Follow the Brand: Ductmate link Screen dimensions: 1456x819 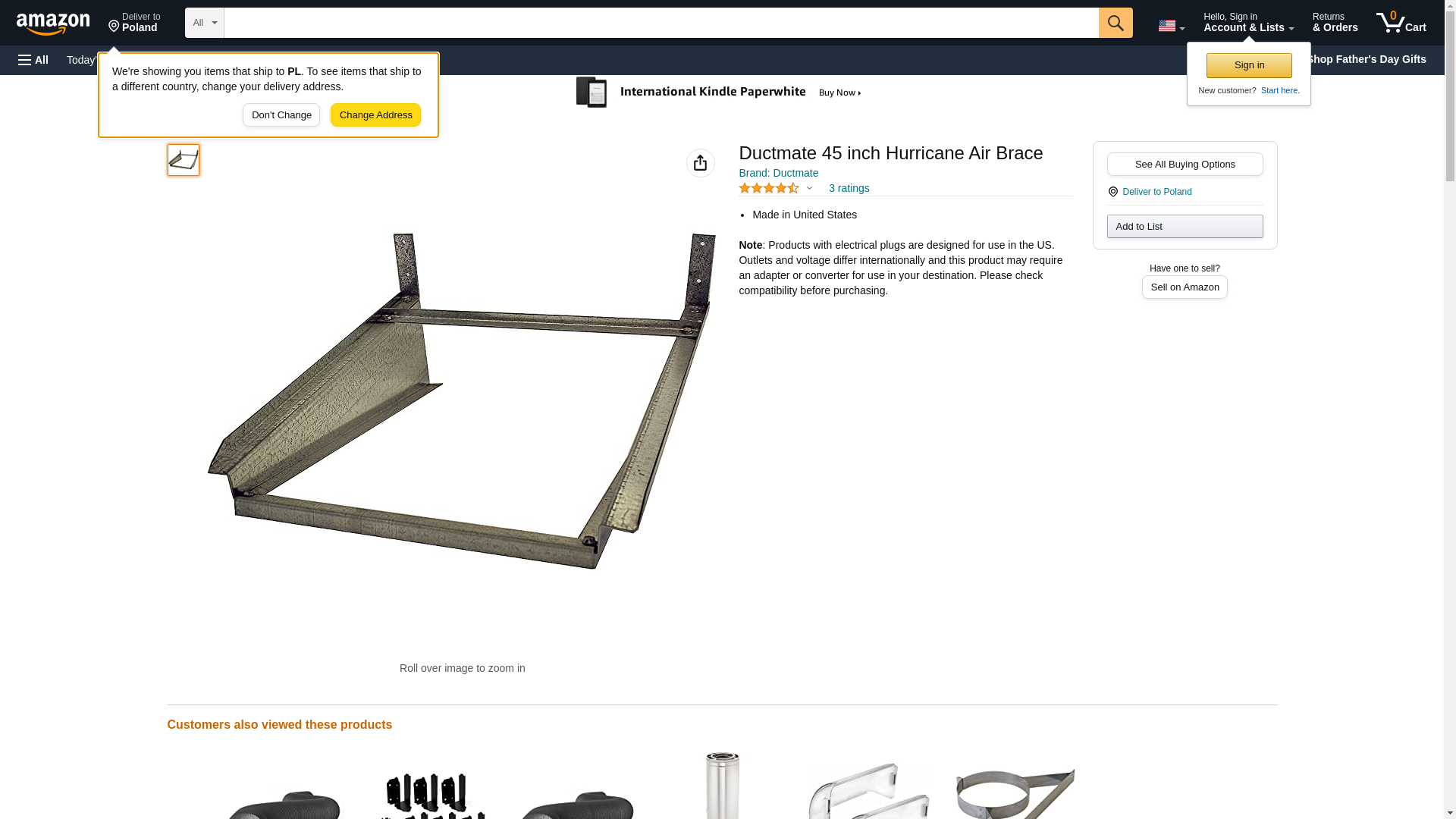778,173
